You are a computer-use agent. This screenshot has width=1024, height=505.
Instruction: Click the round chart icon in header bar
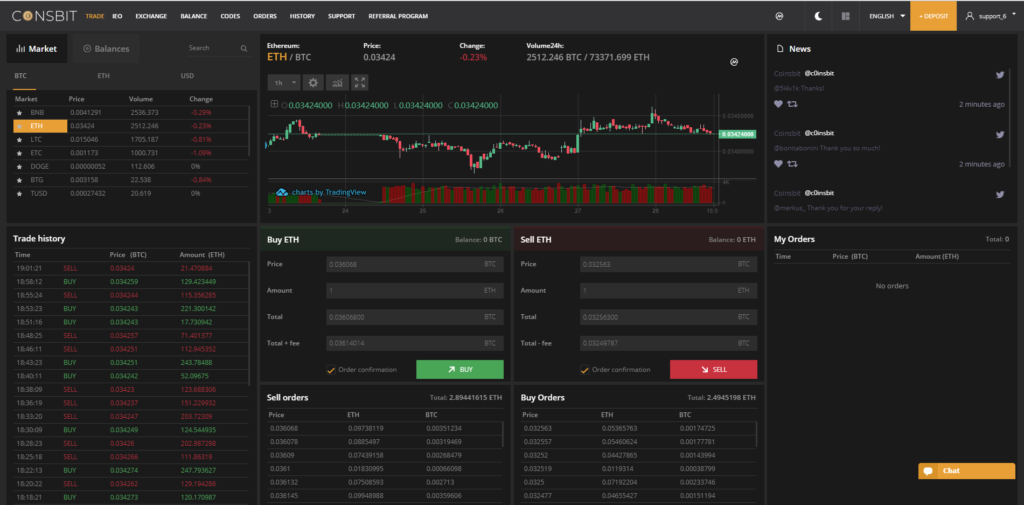tap(779, 16)
